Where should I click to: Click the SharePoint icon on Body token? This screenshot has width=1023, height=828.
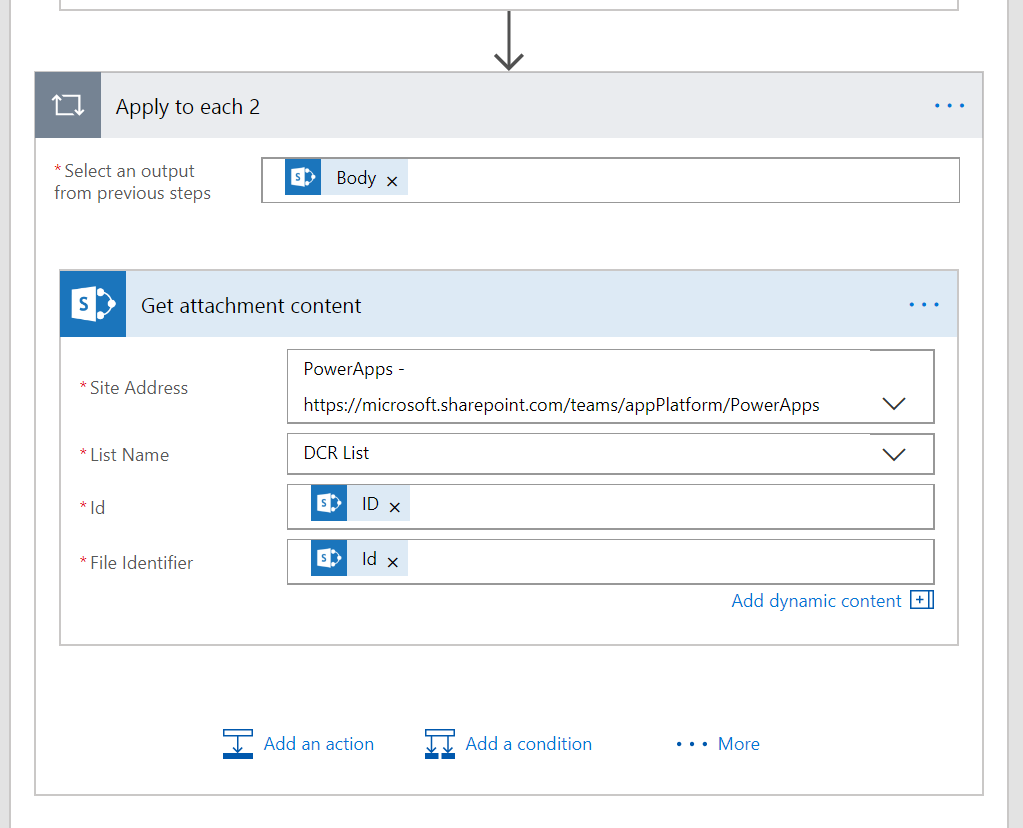pos(302,178)
